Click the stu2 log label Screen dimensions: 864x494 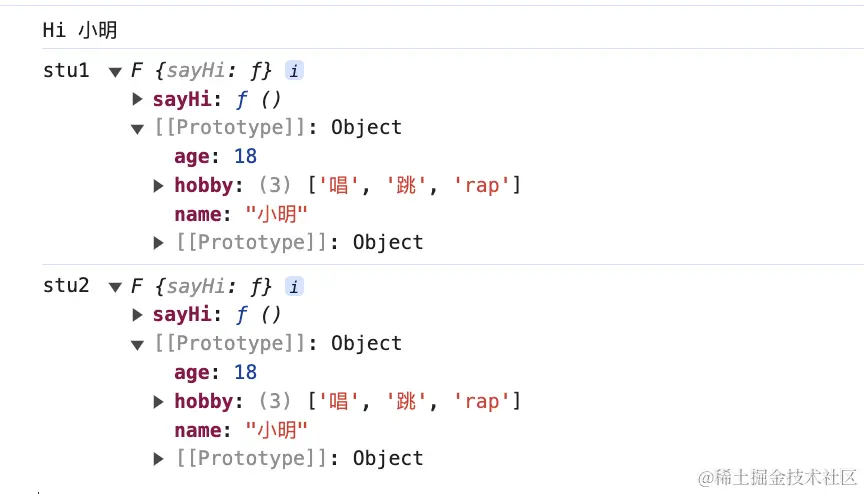[x=66, y=286]
